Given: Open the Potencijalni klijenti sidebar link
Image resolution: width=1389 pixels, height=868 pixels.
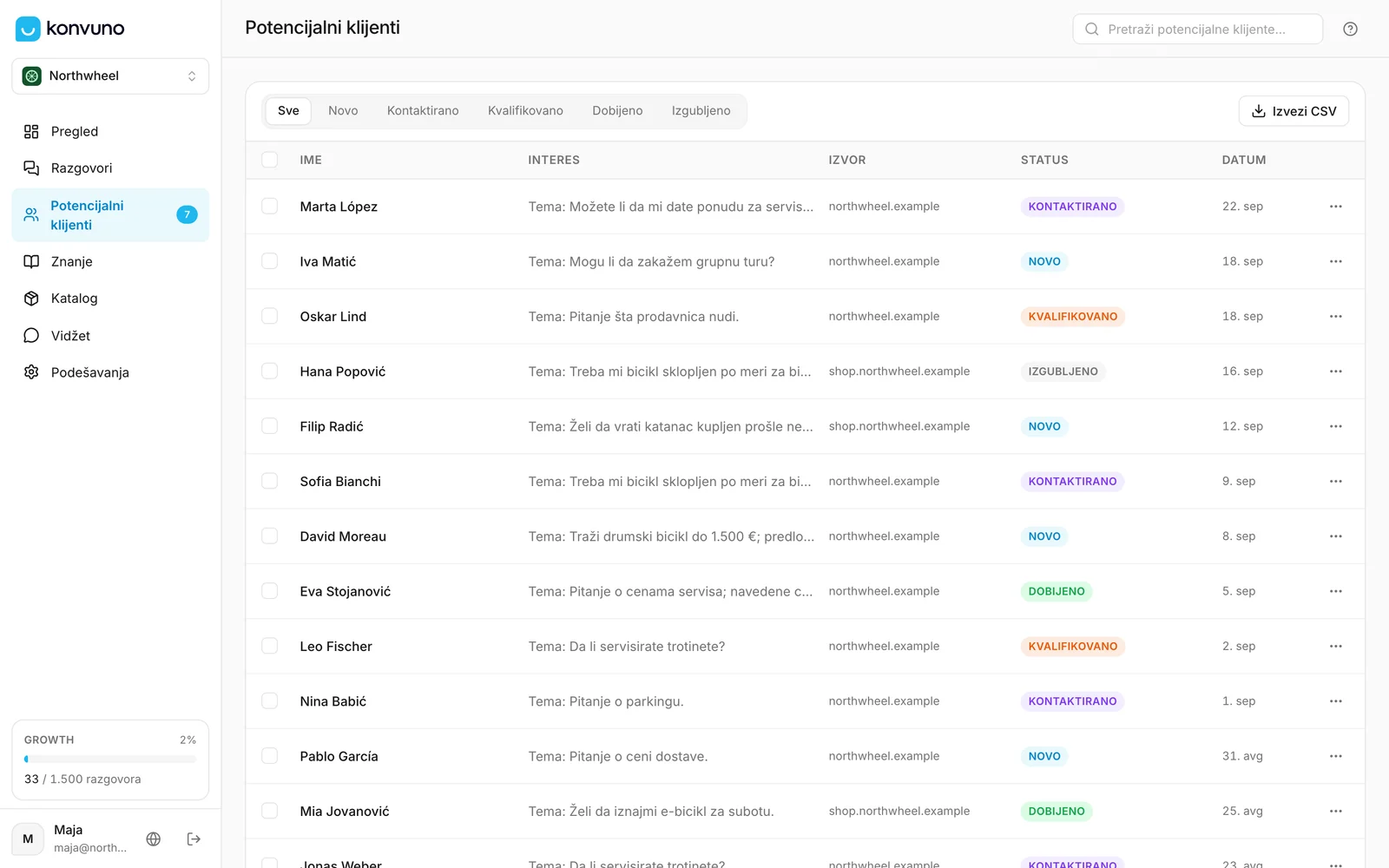Looking at the screenshot, I should click(x=110, y=215).
